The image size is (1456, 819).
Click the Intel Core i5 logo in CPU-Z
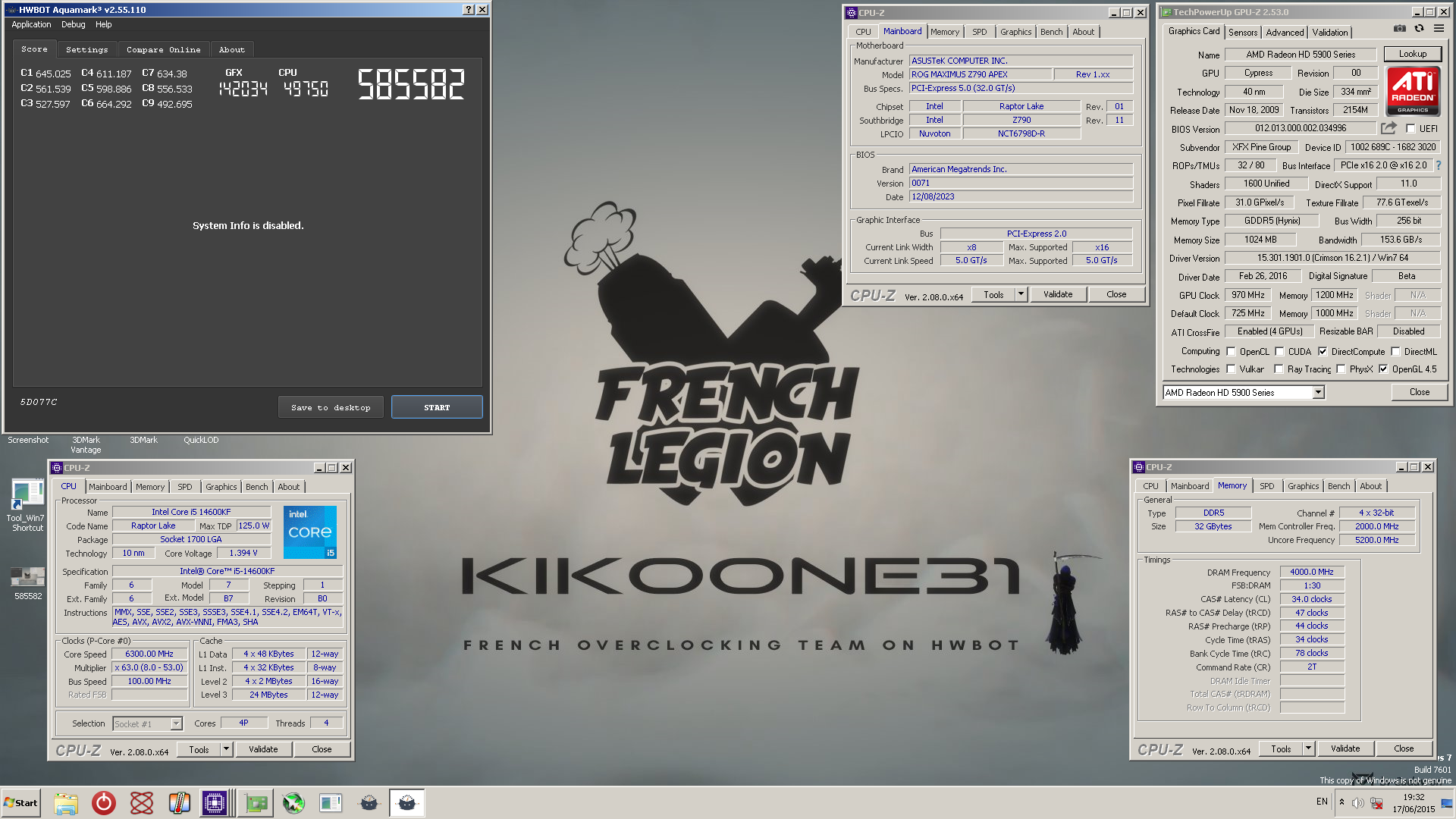click(x=310, y=532)
